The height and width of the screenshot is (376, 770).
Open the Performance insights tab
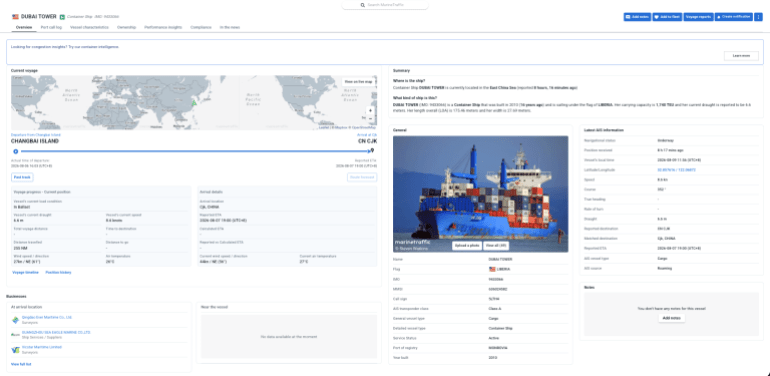[163, 27]
